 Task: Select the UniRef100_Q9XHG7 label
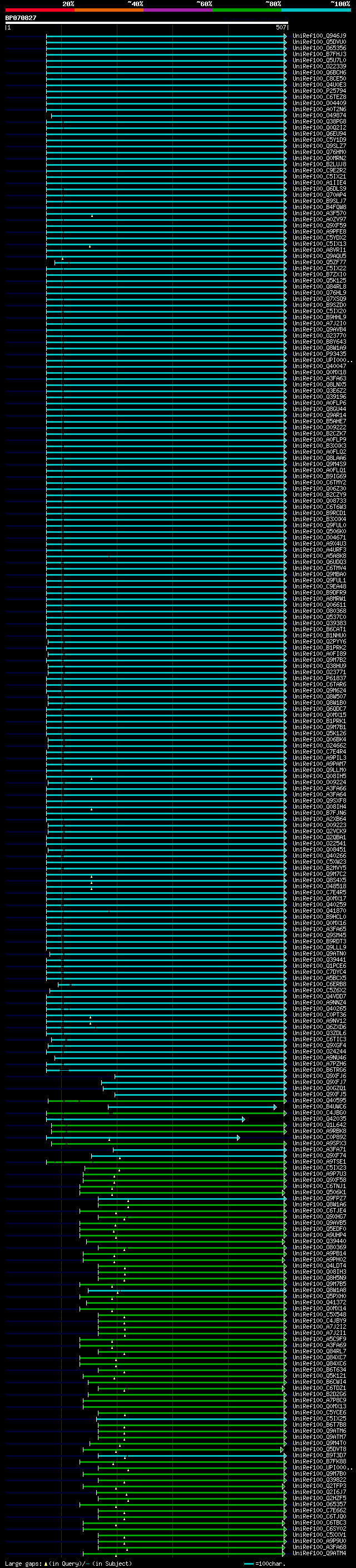tap(319, 1216)
